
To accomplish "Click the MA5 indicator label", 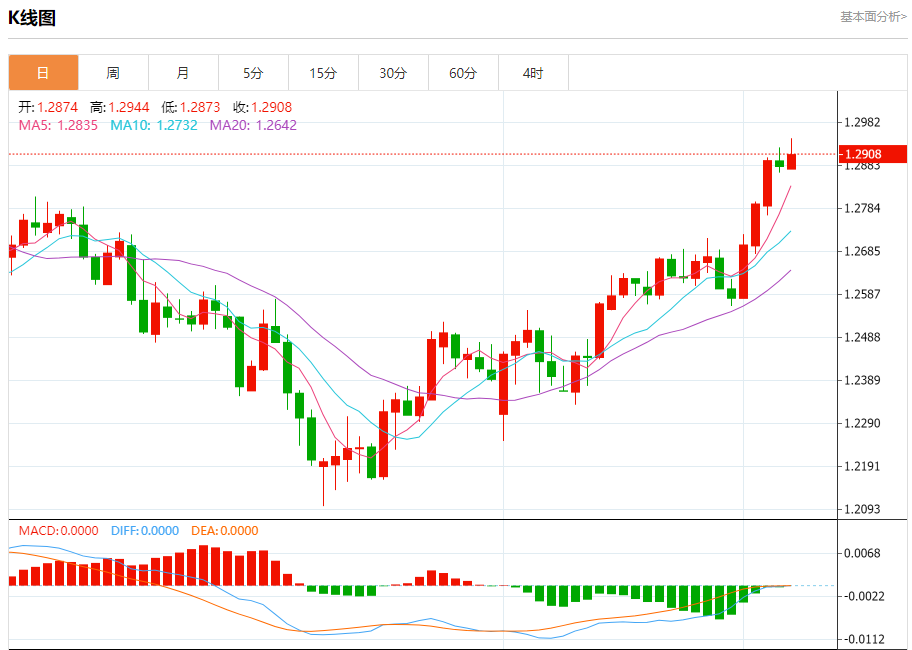I will point(58,125).
